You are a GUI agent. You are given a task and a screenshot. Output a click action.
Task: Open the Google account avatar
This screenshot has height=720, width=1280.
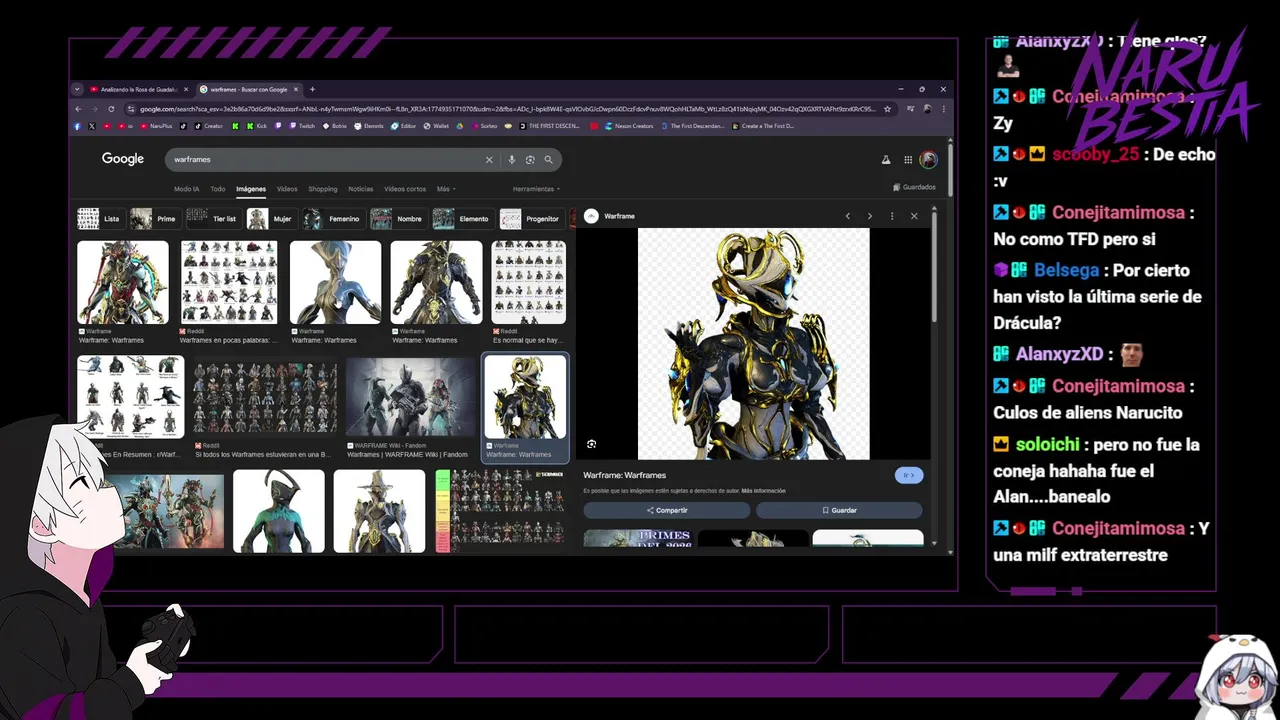929,160
